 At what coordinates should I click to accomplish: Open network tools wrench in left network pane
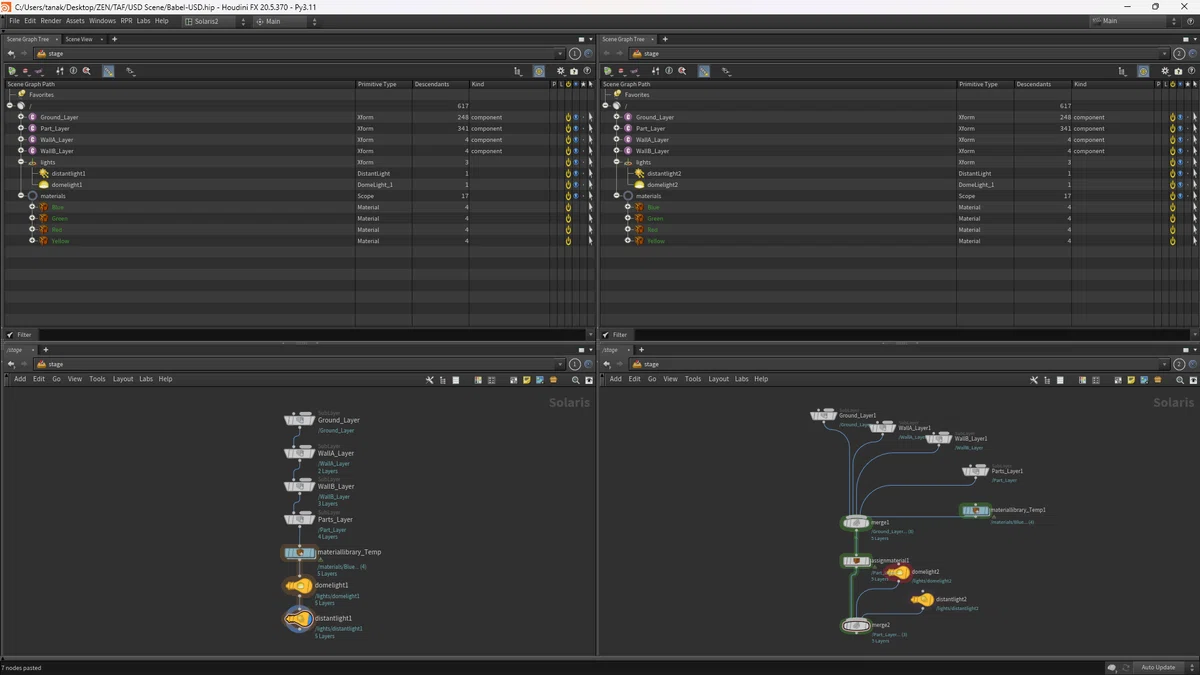(x=430, y=380)
